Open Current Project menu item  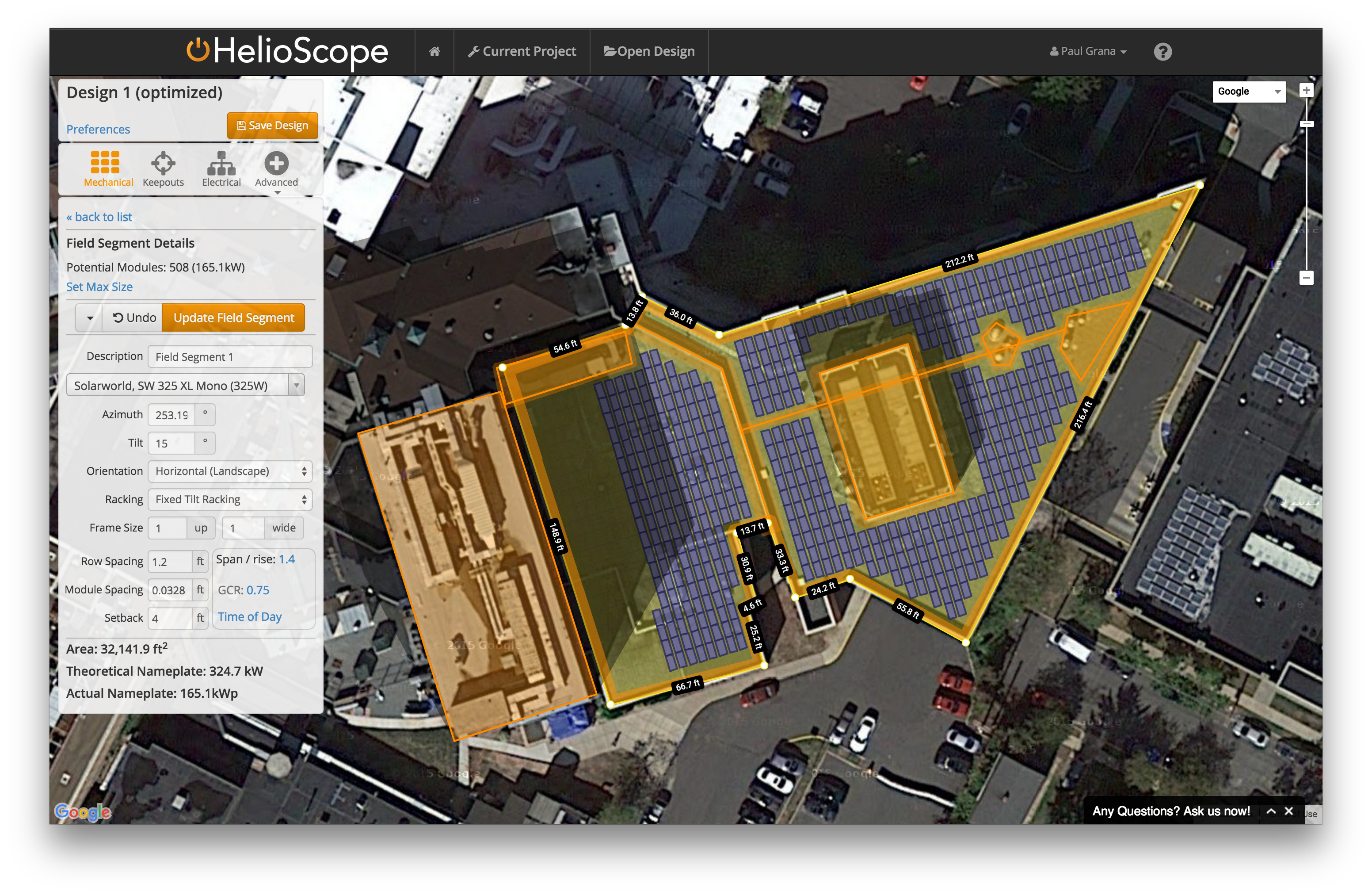[x=522, y=51]
